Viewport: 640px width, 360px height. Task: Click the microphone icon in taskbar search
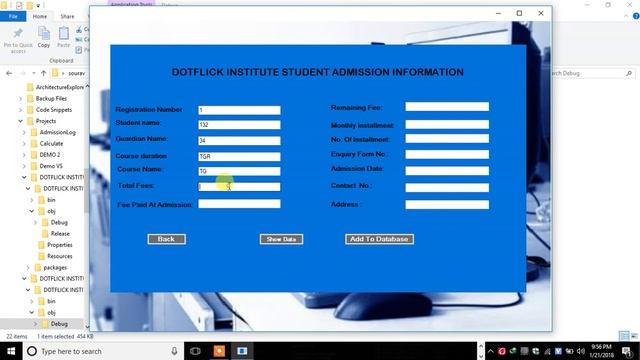tap(174, 351)
